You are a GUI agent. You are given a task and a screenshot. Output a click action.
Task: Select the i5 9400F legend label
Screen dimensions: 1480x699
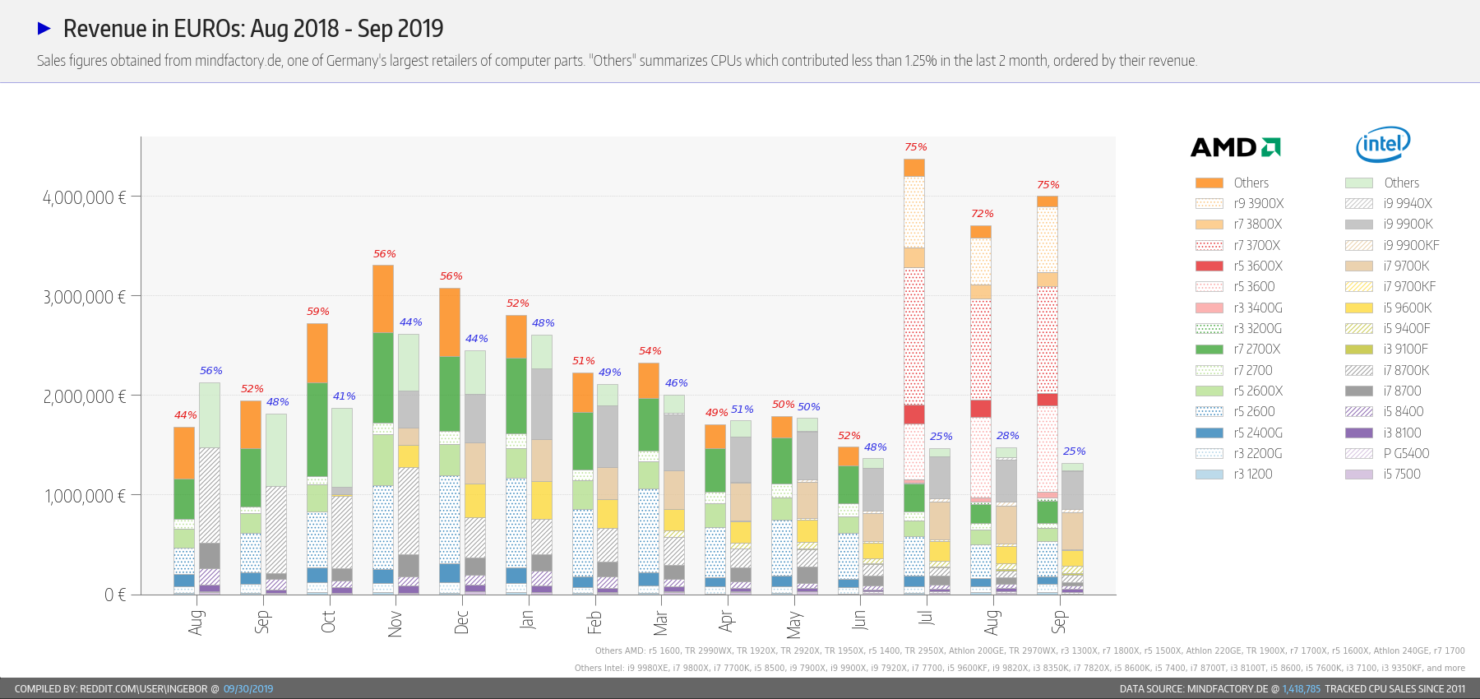point(1408,329)
